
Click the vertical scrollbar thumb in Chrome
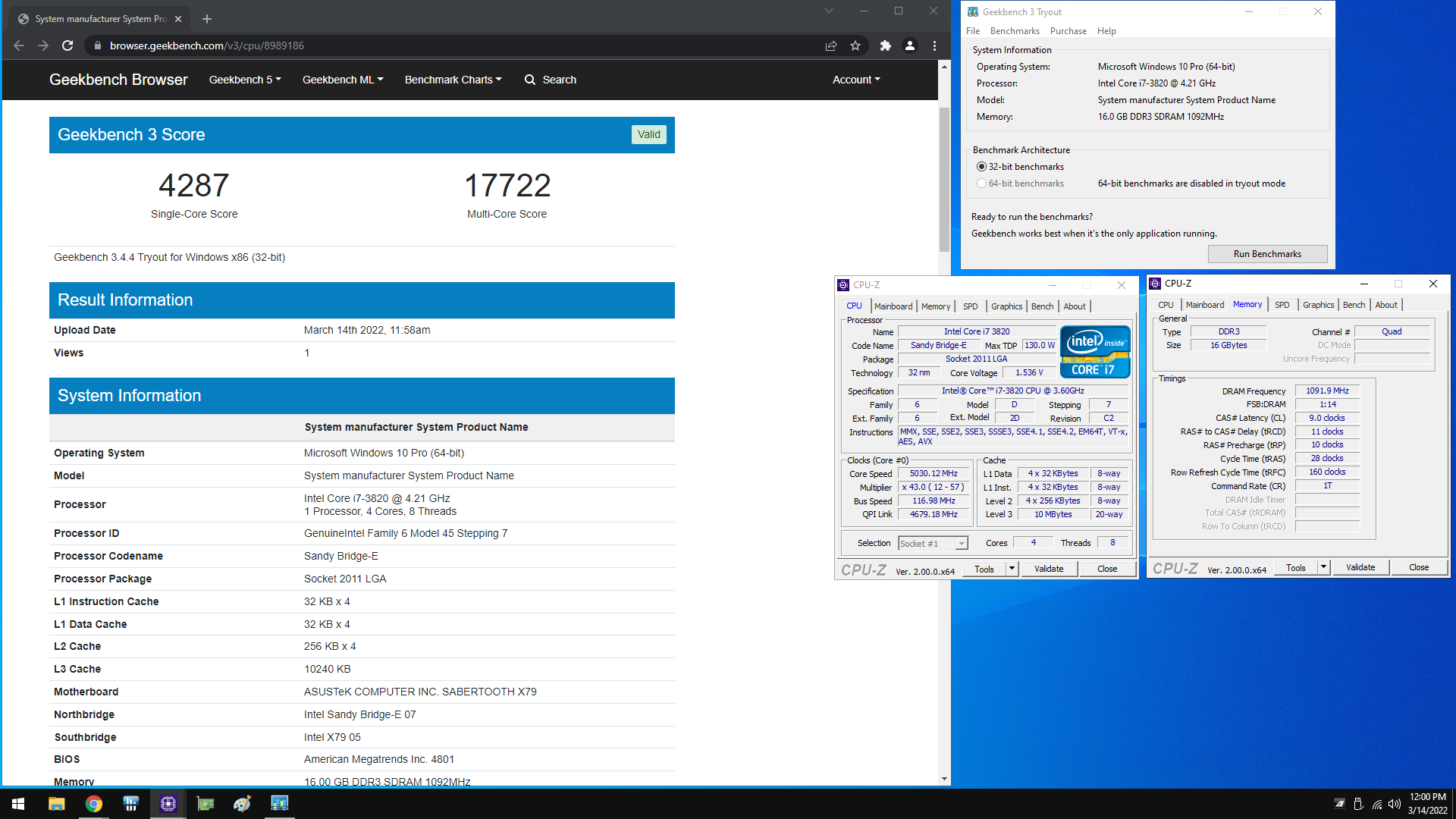(x=944, y=180)
